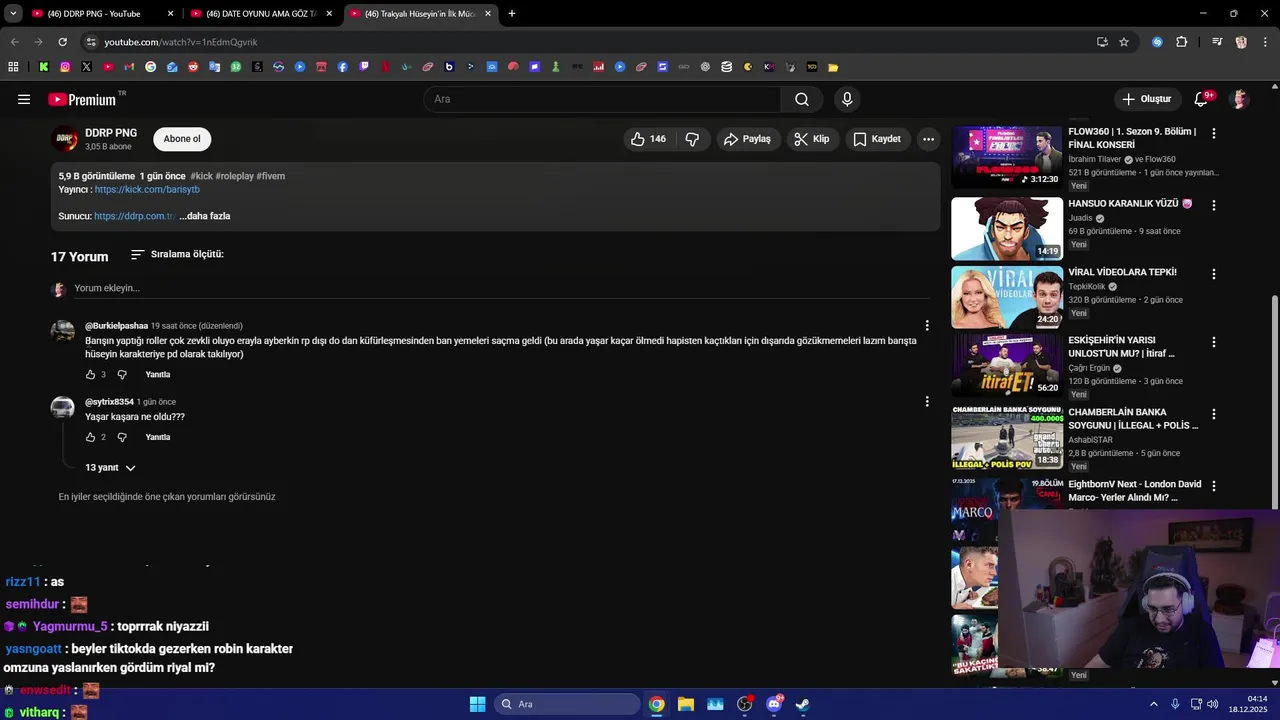Open the Twitch bookmark

[x=364, y=67]
